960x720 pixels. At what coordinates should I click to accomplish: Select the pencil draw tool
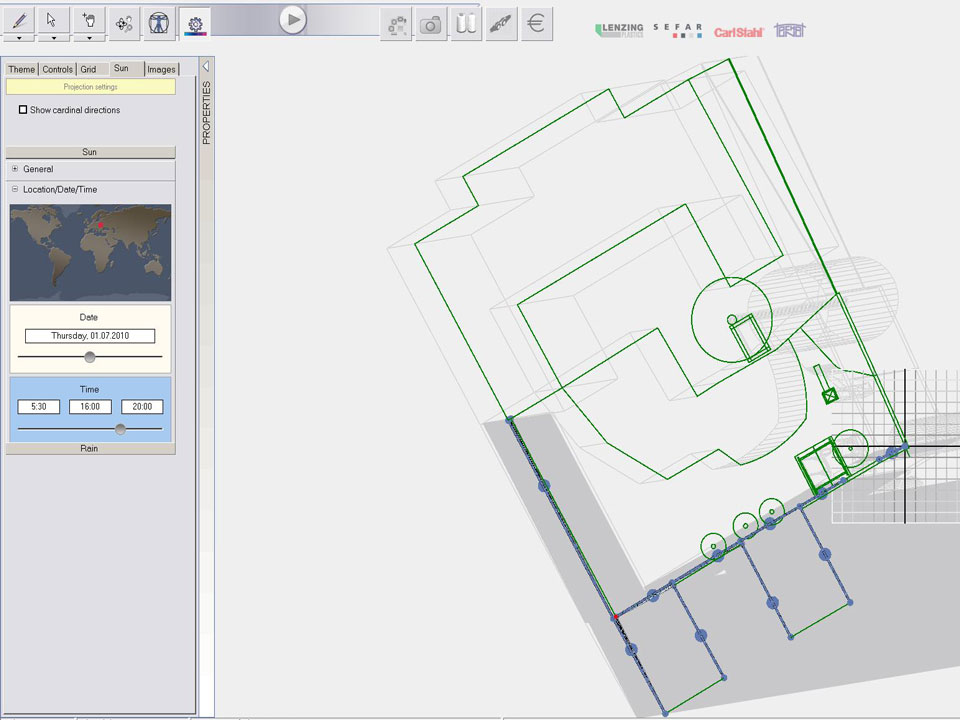click(19, 19)
